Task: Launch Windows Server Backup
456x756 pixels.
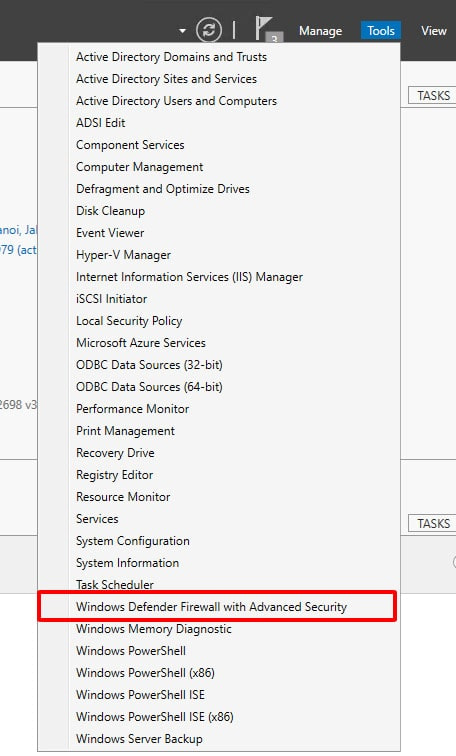Action: (x=219, y=739)
